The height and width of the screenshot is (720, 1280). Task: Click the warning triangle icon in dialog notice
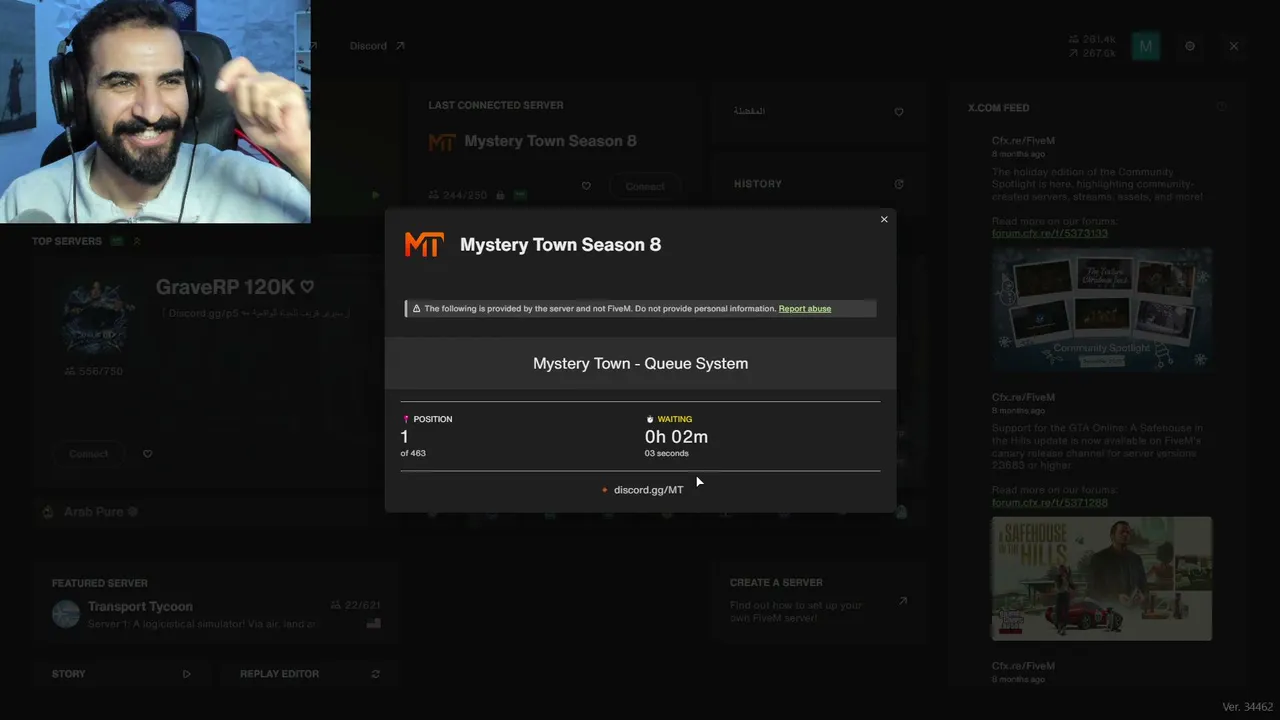pos(416,309)
